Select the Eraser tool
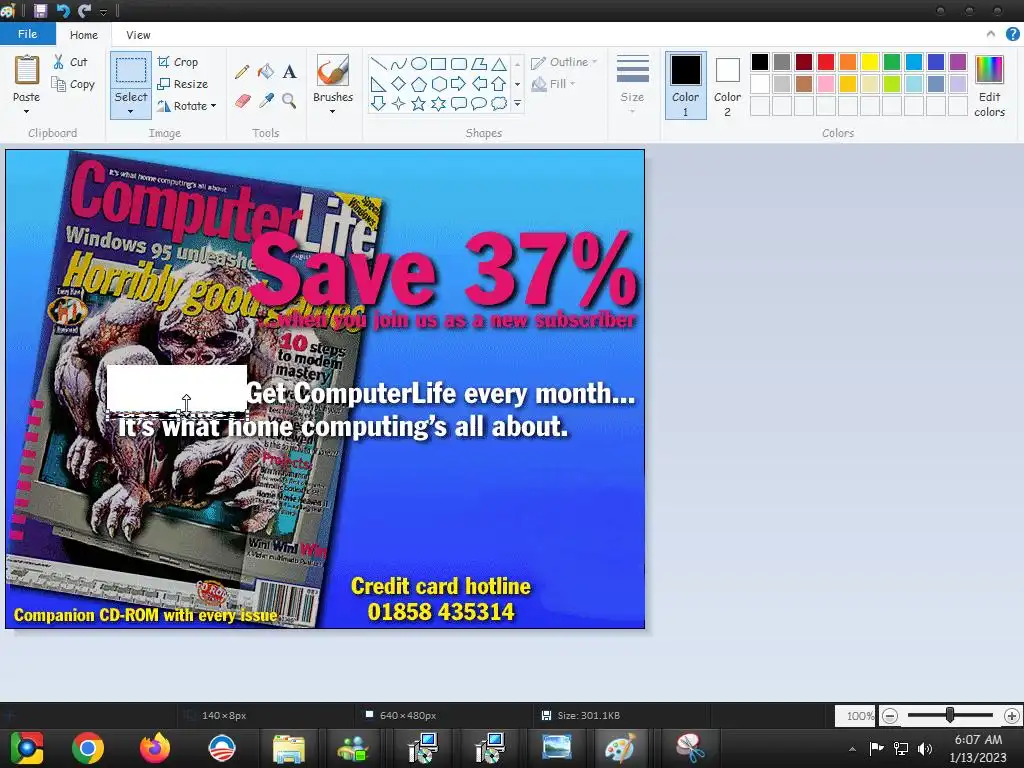 click(242, 101)
